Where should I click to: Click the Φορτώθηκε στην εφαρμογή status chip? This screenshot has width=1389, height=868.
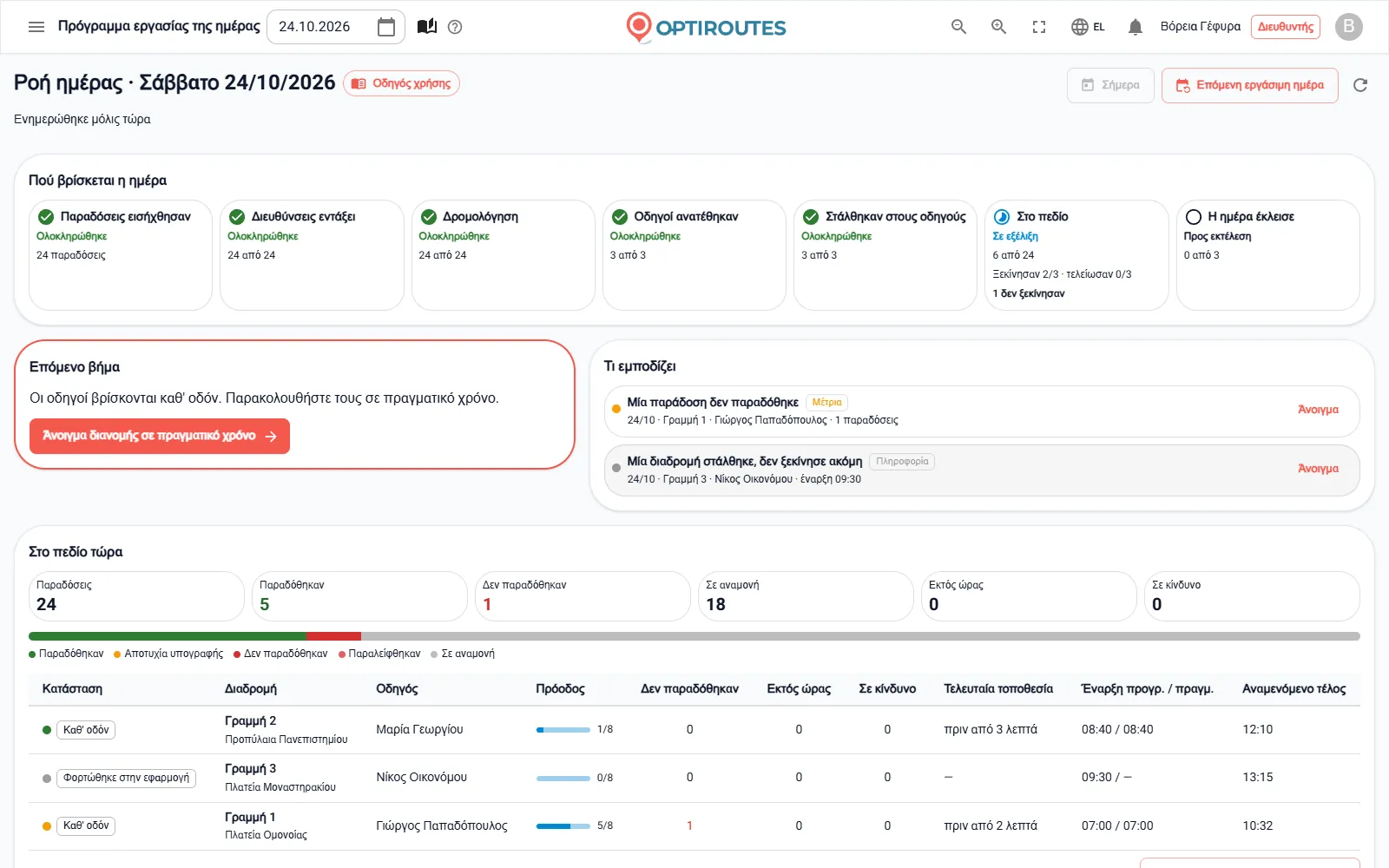click(126, 778)
